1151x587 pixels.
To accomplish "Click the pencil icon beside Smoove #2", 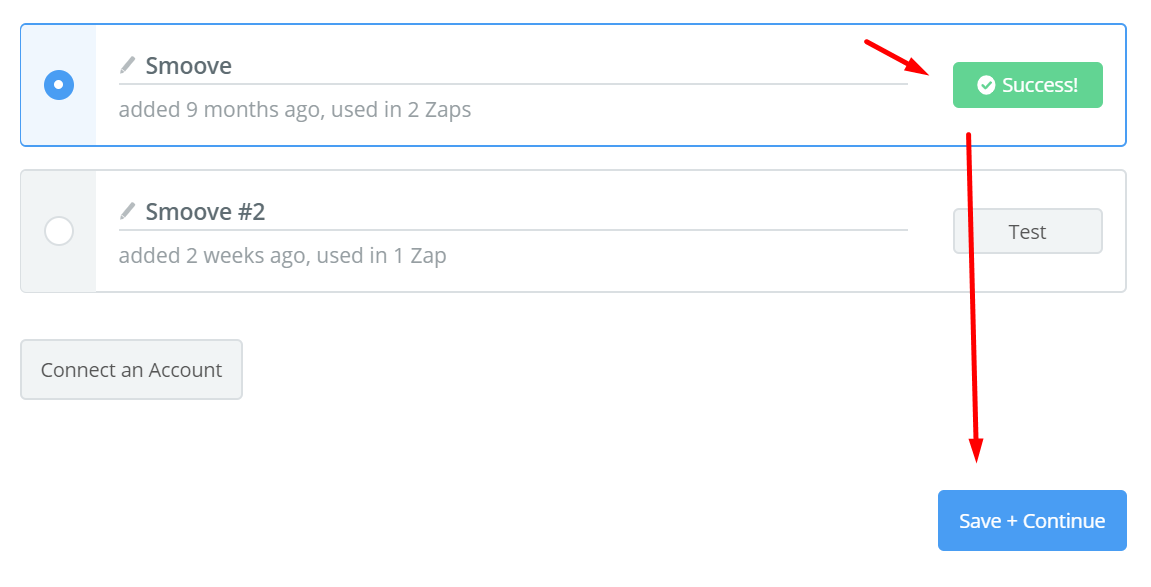I will 127,211.
